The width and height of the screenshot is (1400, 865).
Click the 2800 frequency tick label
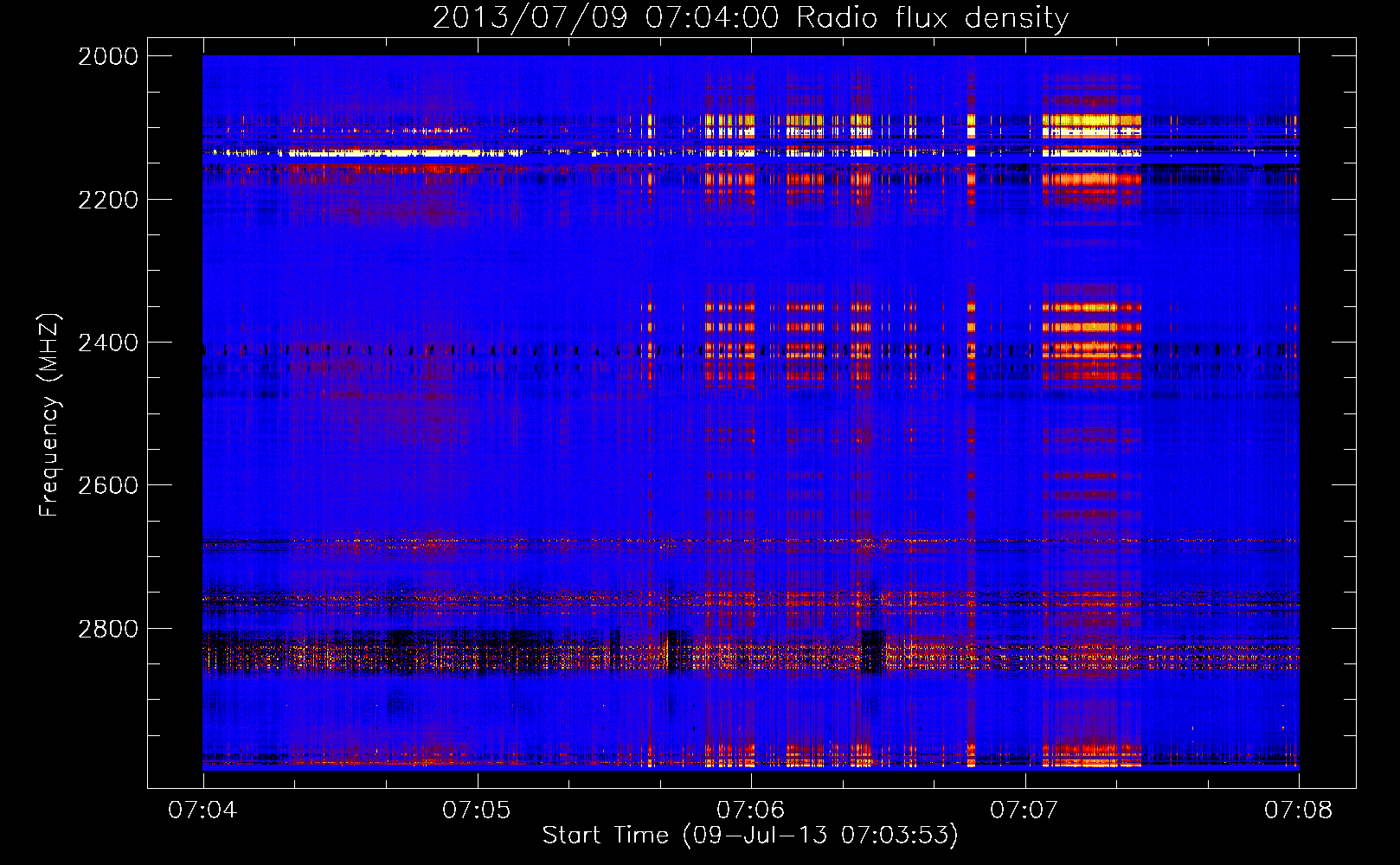[x=108, y=629]
